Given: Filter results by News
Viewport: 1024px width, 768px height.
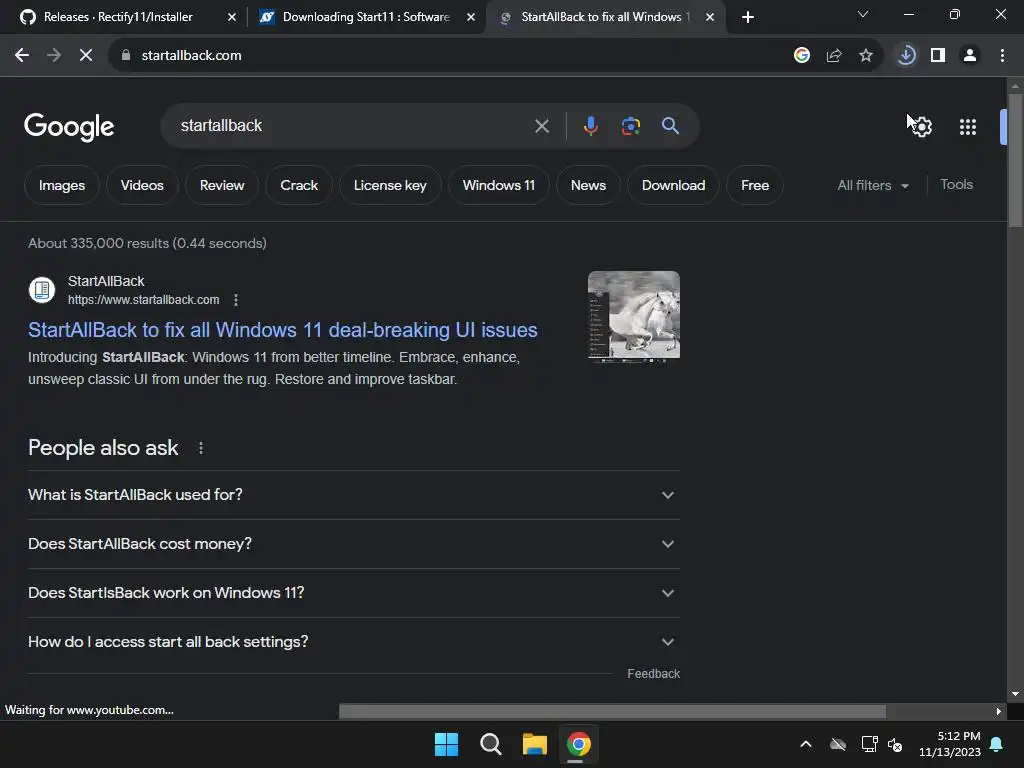Looking at the screenshot, I should point(588,185).
